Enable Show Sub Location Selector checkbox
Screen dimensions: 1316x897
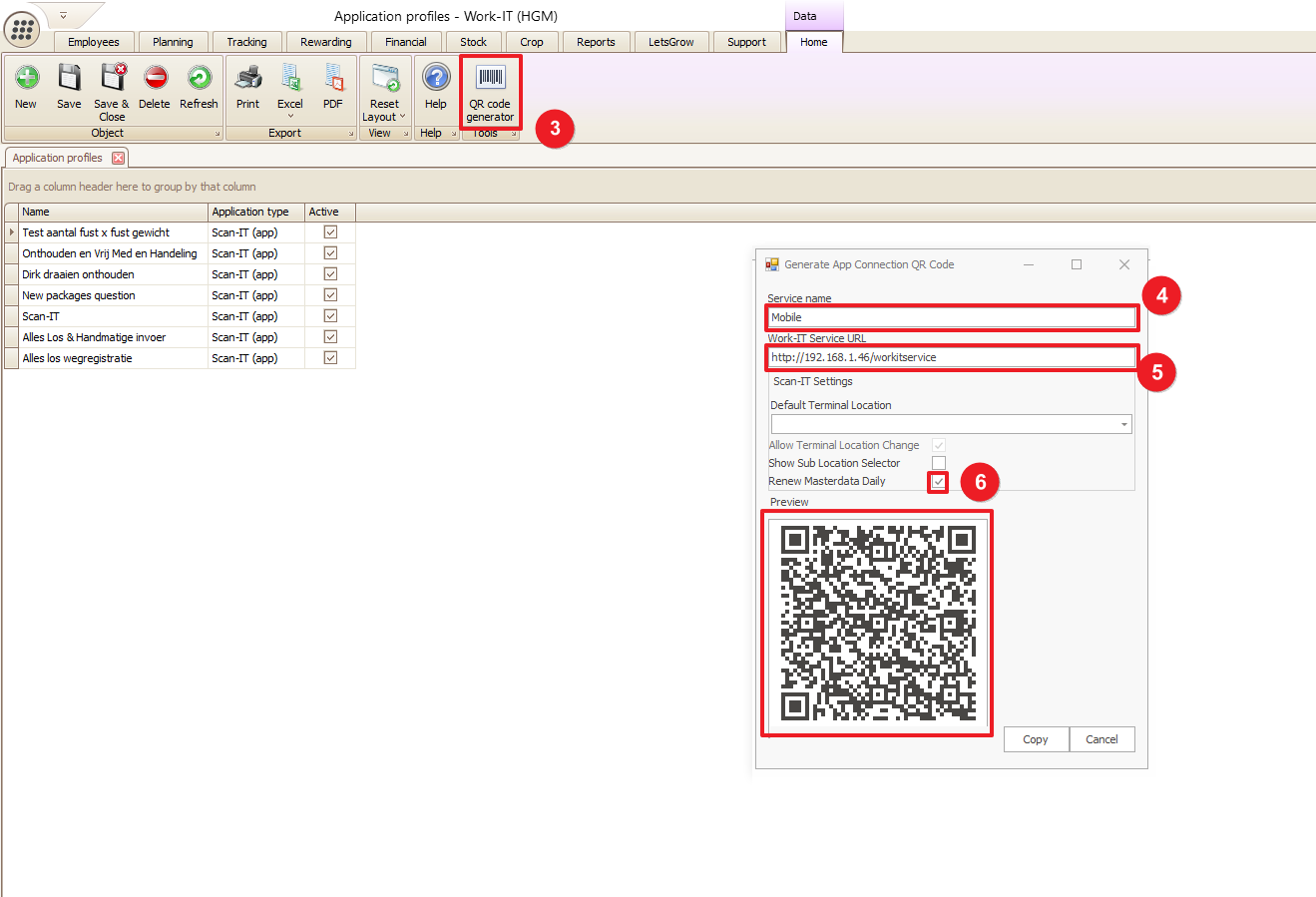click(x=939, y=463)
